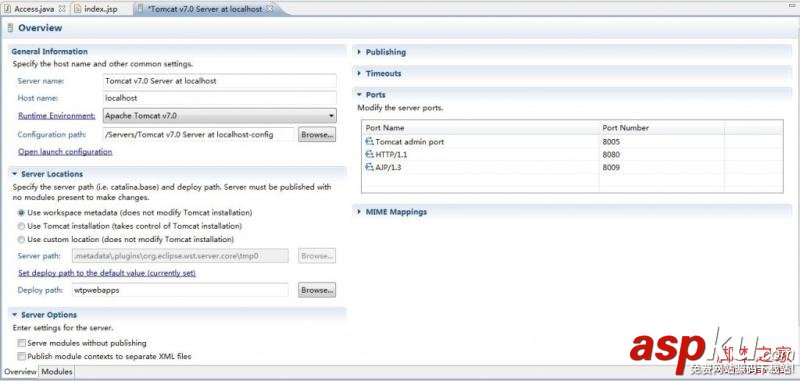Click the Port Name column header
The image size is (800, 381).
[x=480, y=128]
